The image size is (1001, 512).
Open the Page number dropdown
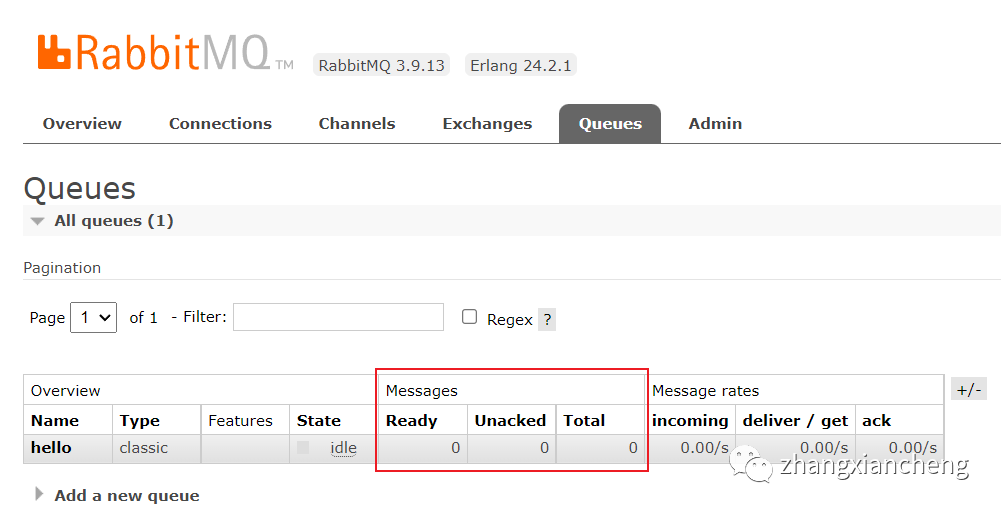point(94,317)
